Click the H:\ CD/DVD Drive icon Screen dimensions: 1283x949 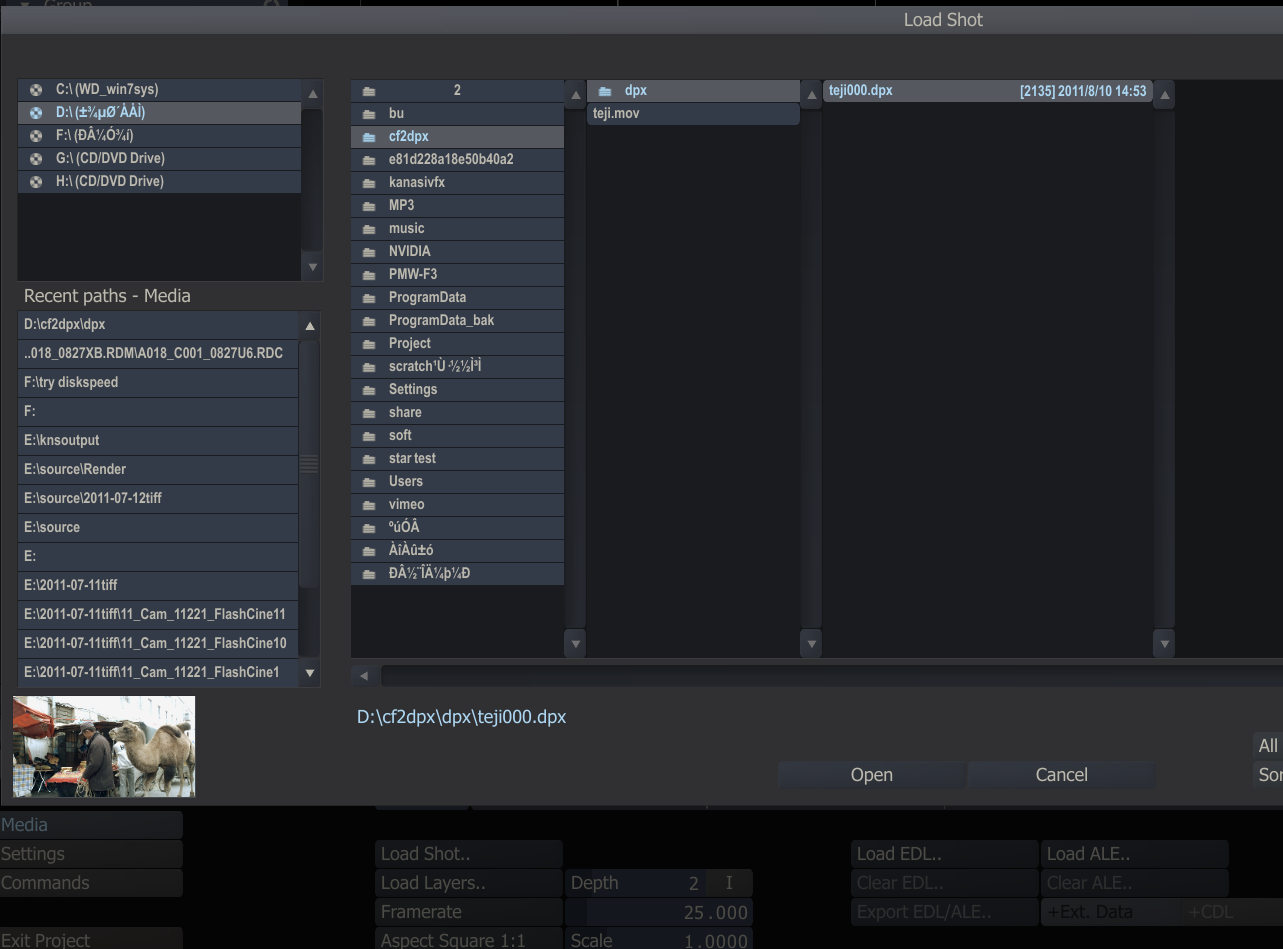point(36,182)
